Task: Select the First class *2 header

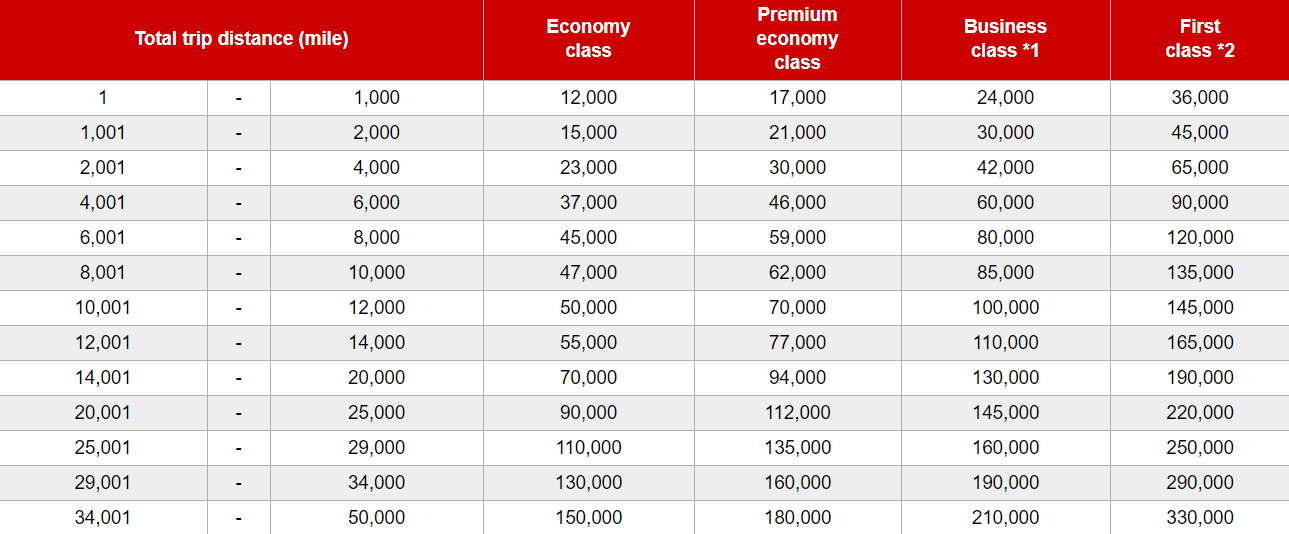Action: point(1199,39)
